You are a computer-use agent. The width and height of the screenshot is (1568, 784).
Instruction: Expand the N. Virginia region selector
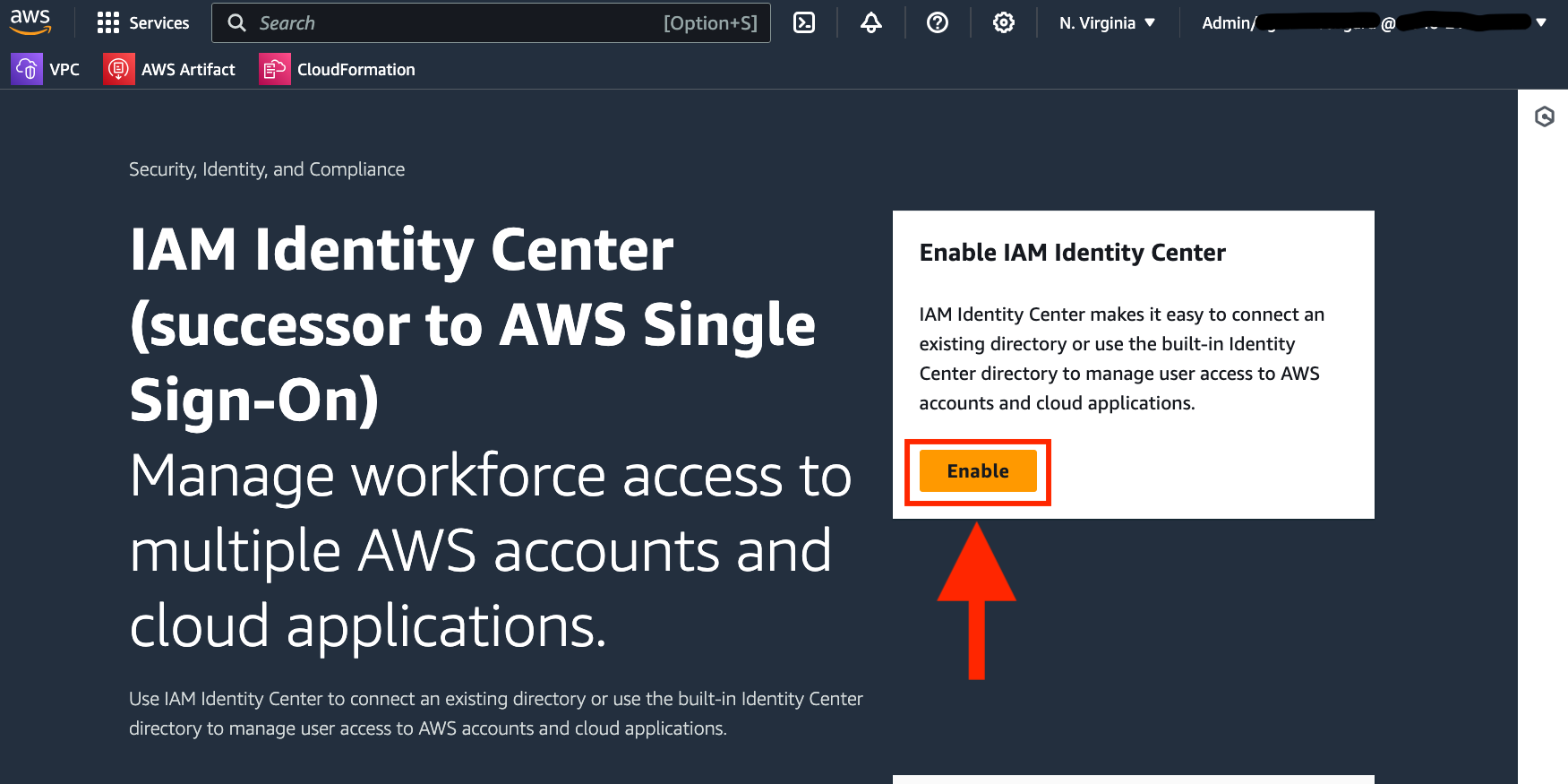pyautogui.click(x=1107, y=23)
